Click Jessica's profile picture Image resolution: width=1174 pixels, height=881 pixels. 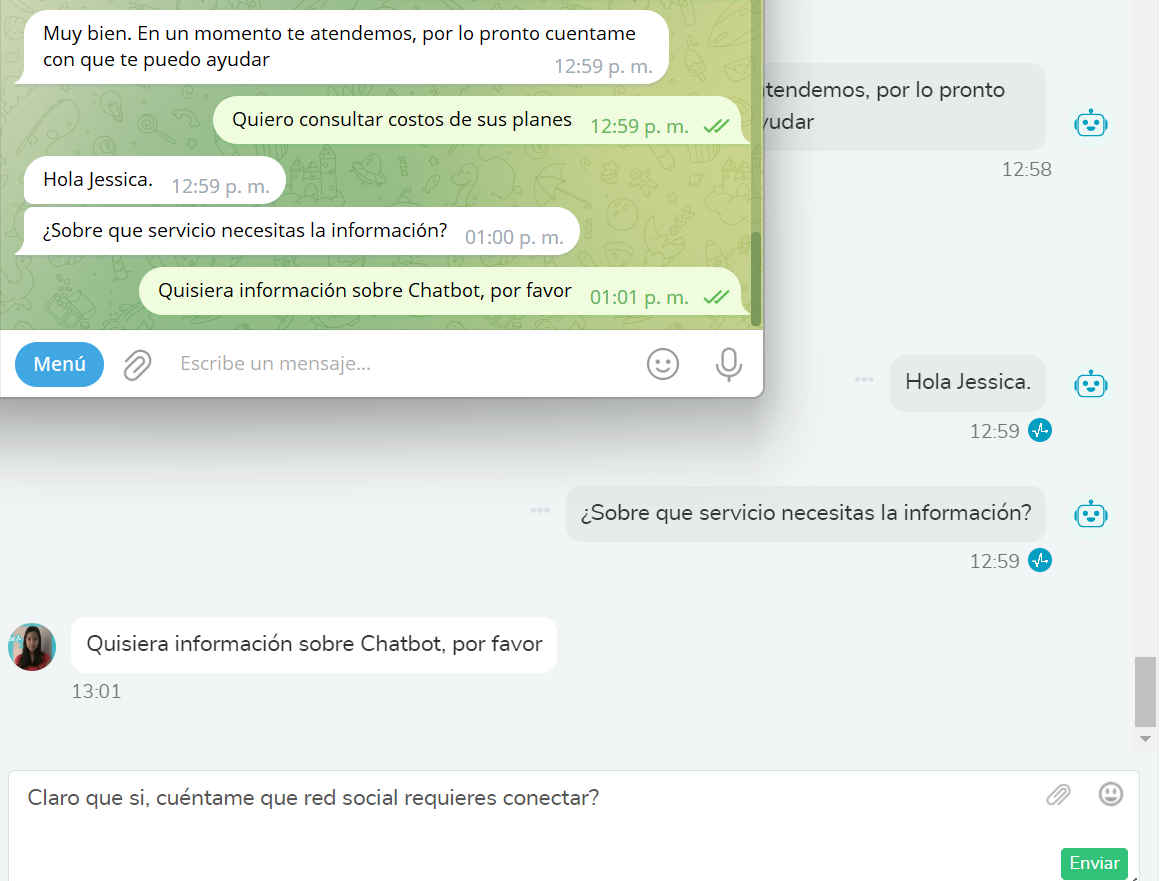coord(32,644)
